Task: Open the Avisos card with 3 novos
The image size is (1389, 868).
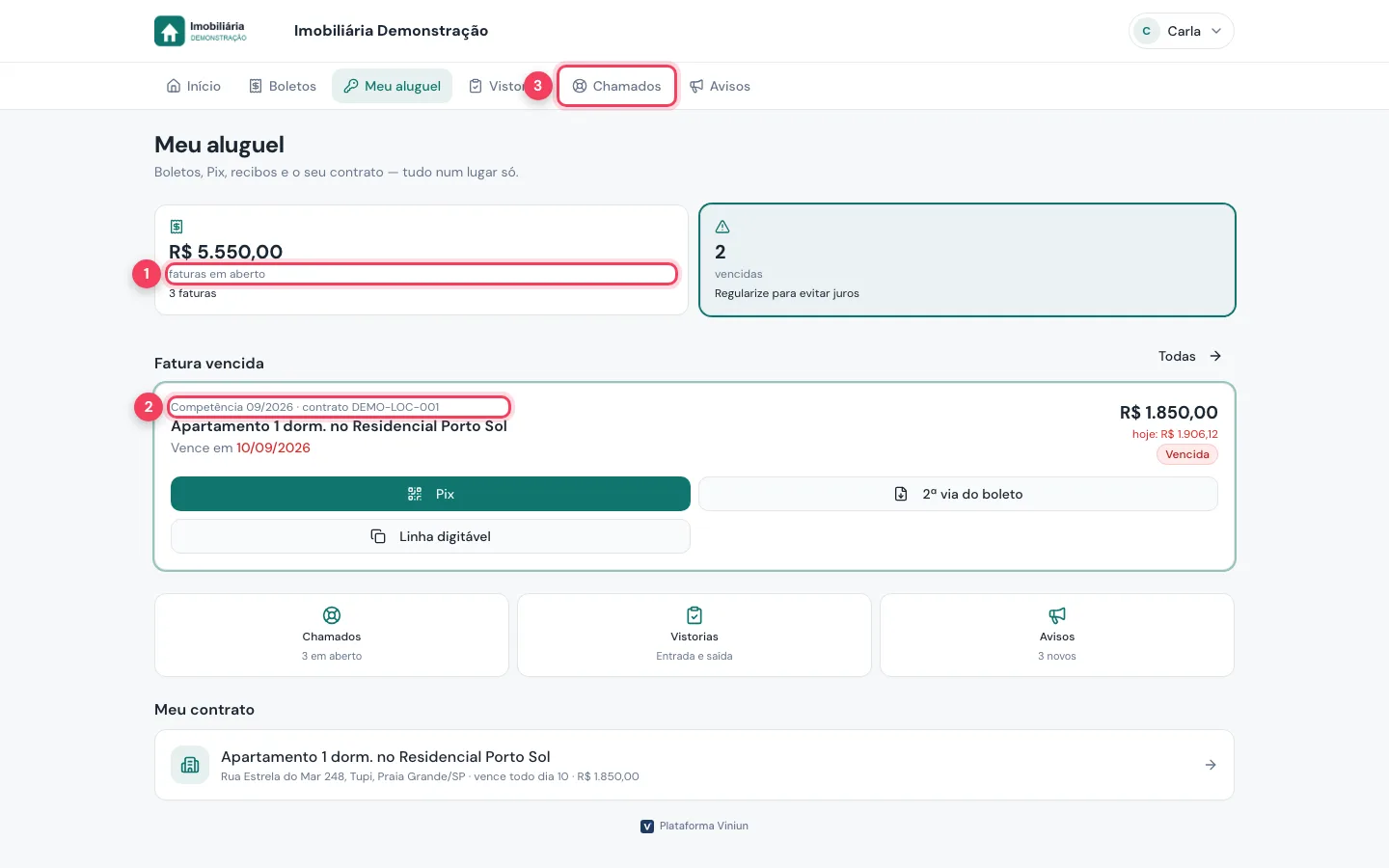Action: tap(1057, 635)
